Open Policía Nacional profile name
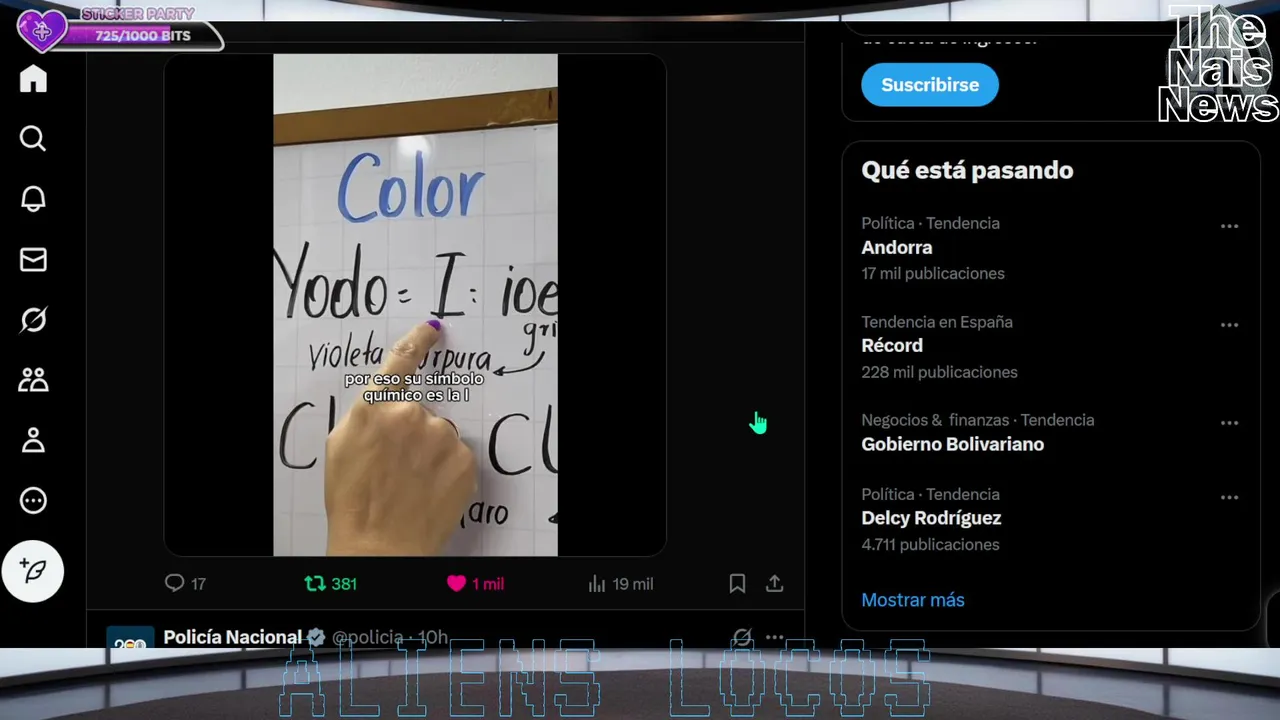Image resolution: width=1280 pixels, height=720 pixels. [232, 637]
